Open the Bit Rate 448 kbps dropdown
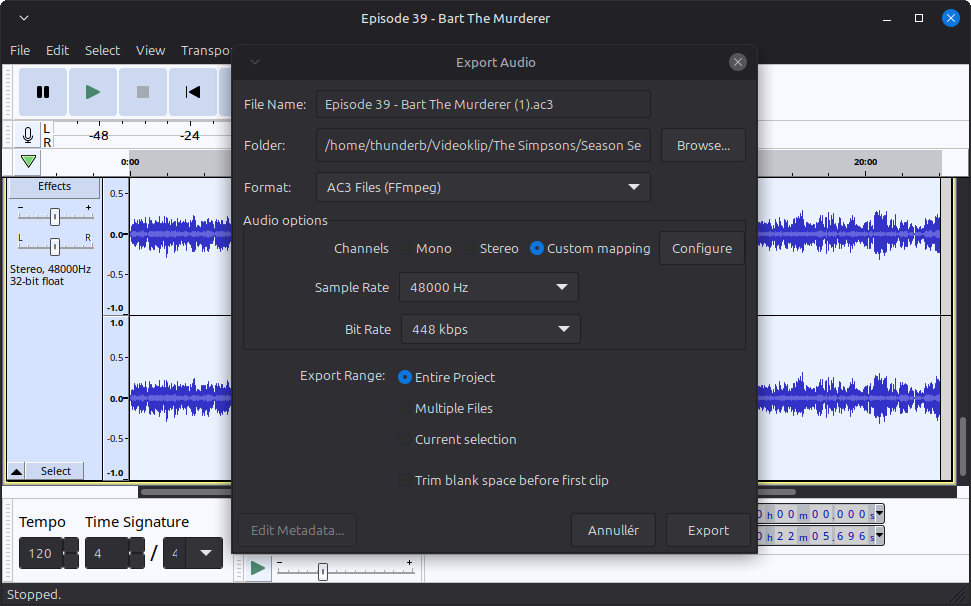The image size is (971, 606). 490,329
